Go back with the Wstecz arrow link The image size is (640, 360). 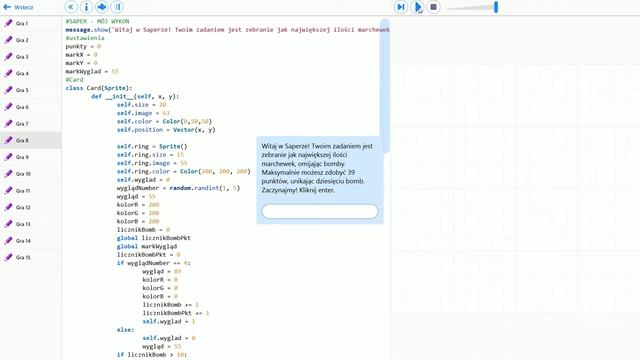pyautogui.click(x=18, y=7)
